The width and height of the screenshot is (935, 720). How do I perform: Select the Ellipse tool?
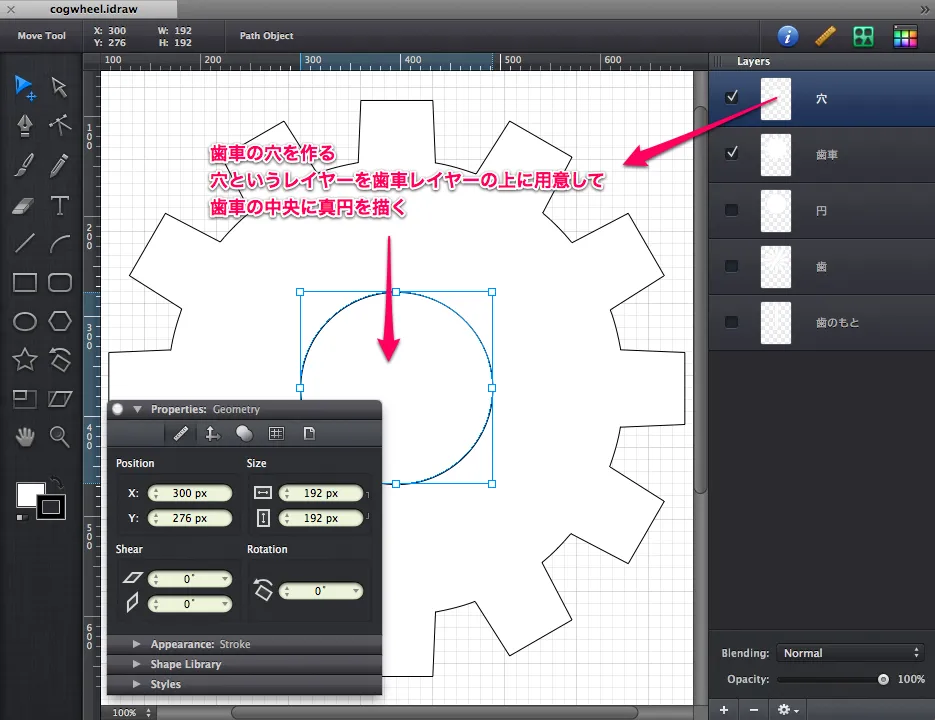coord(25,321)
